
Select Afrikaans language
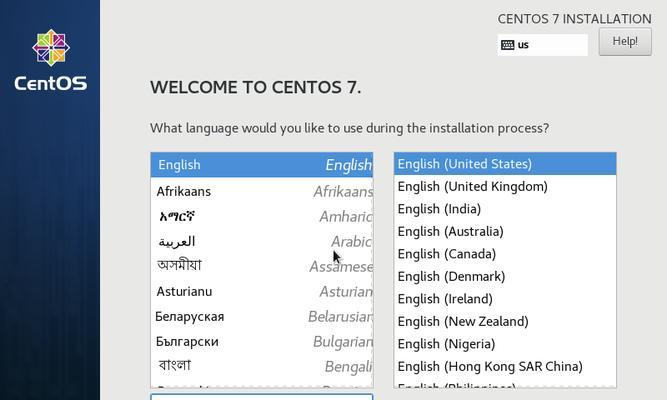click(262, 191)
